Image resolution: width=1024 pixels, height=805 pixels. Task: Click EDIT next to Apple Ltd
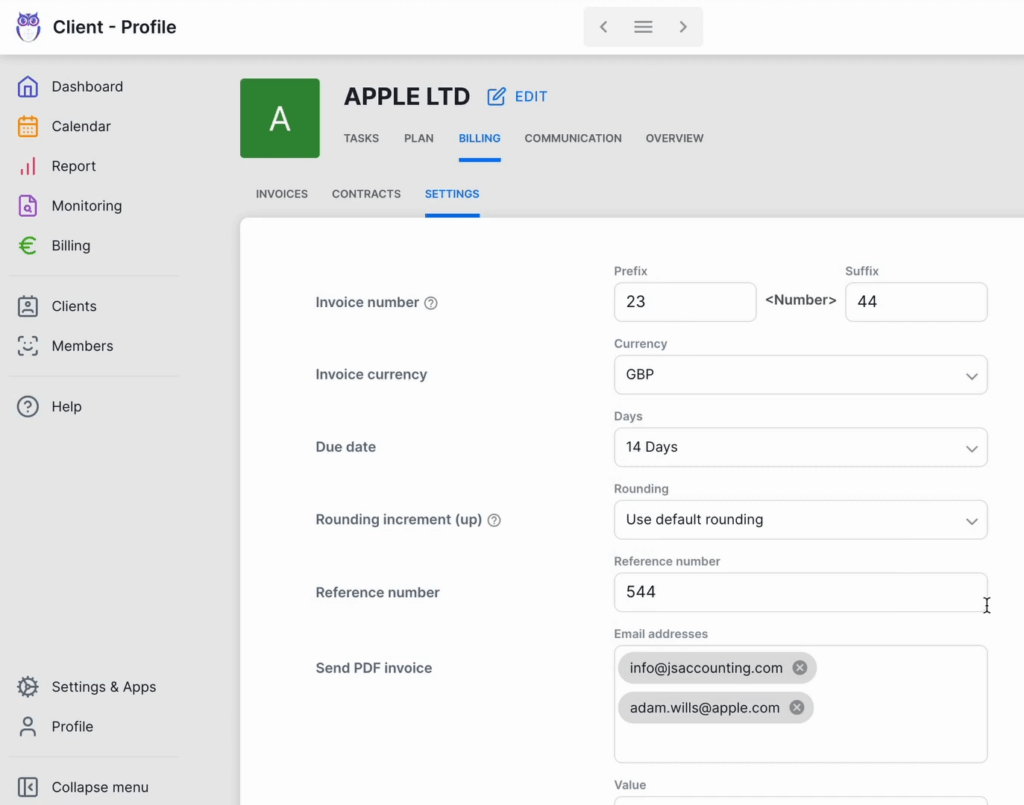coord(518,97)
